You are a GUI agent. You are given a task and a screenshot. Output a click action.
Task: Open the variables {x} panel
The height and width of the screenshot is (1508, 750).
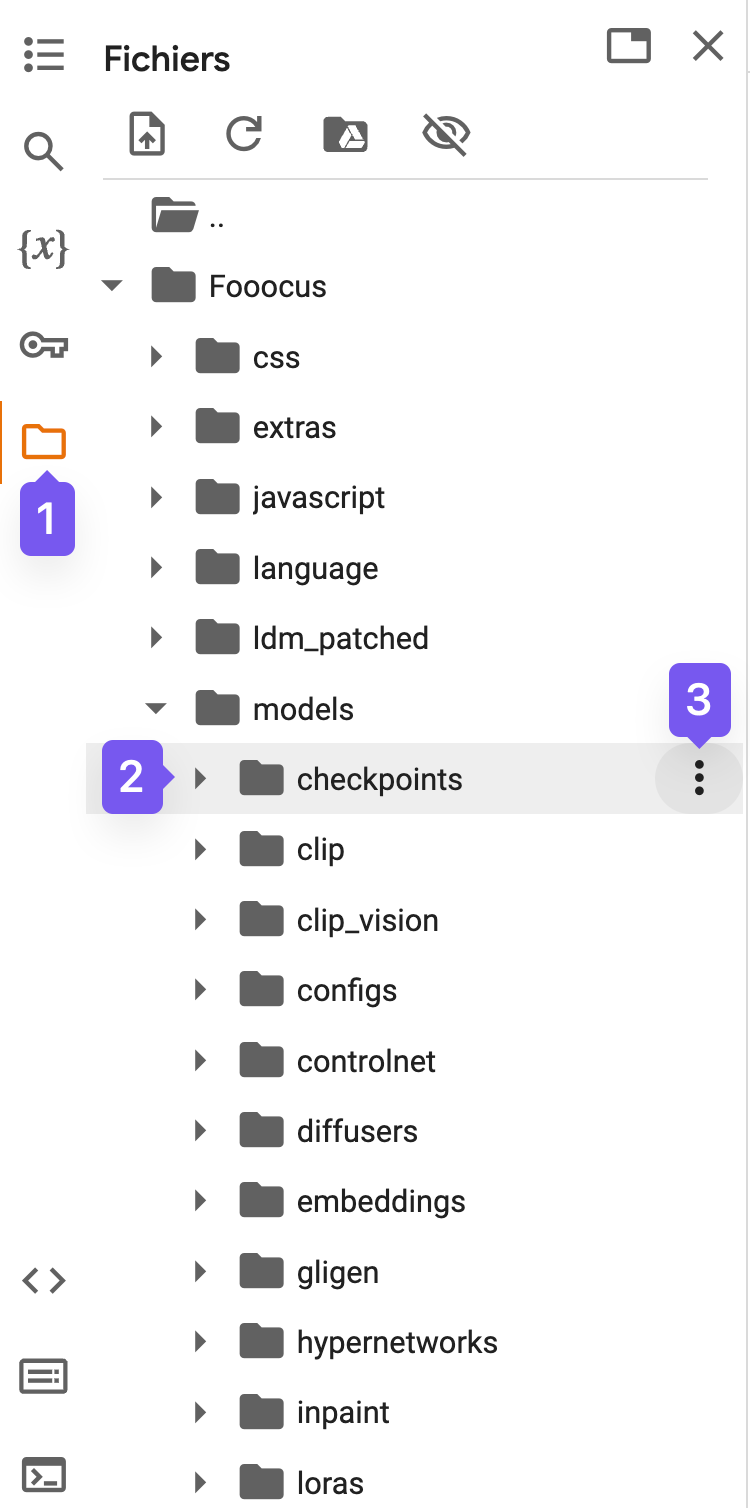click(x=44, y=248)
